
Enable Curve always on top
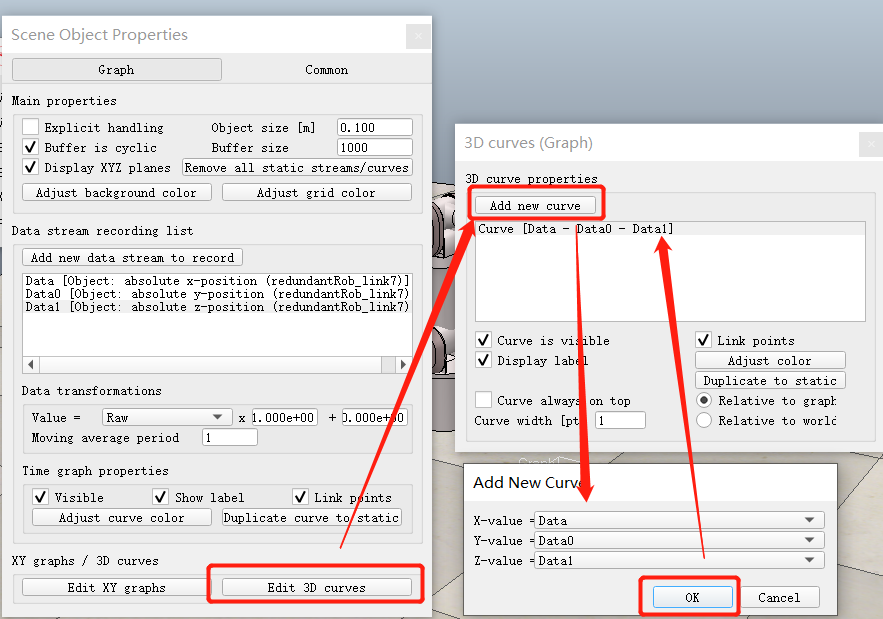483,400
